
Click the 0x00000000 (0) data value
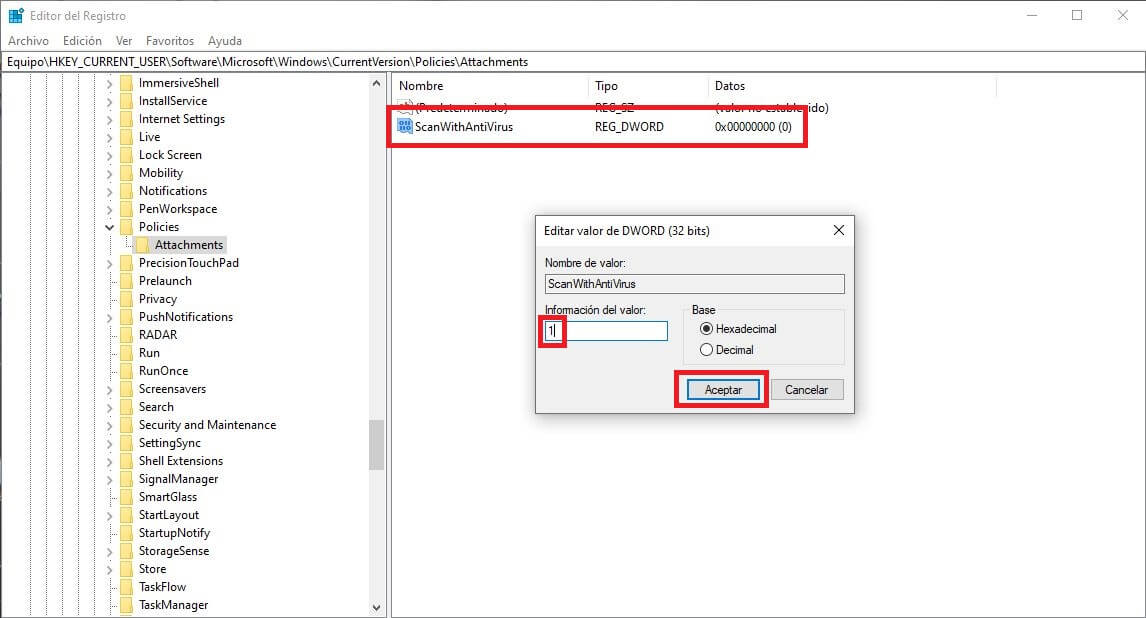point(754,126)
